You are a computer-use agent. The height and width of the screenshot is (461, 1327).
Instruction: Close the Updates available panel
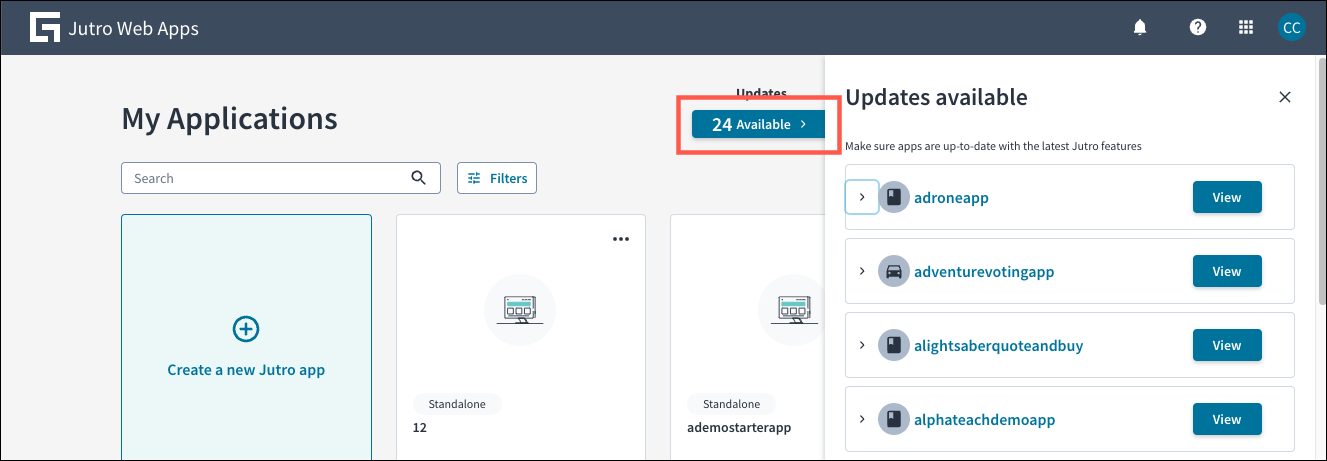(x=1285, y=97)
